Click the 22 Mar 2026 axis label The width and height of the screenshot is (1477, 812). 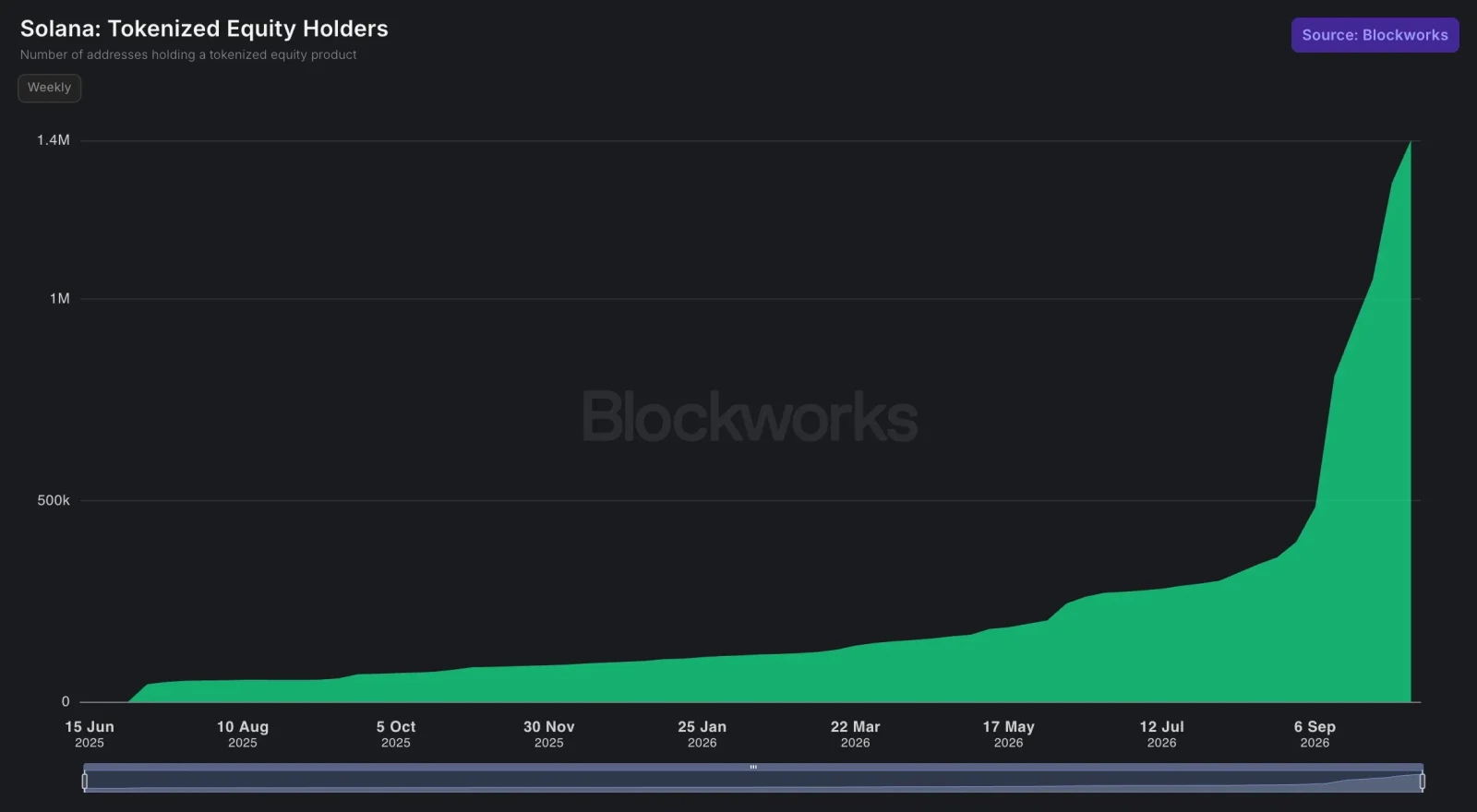pos(856,734)
